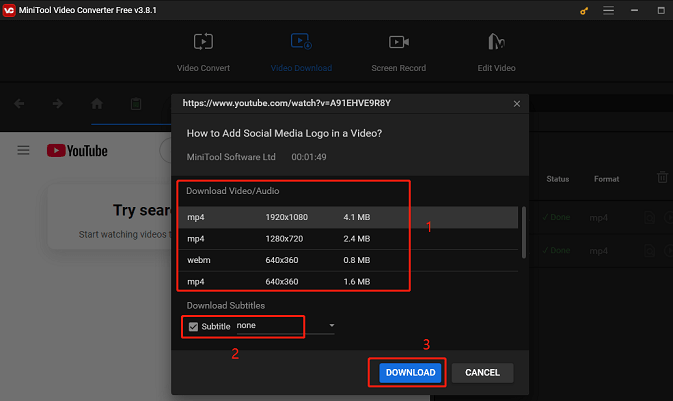The height and width of the screenshot is (401, 673).
Task: Click the video URL text in dialog header
Action: pos(287,103)
